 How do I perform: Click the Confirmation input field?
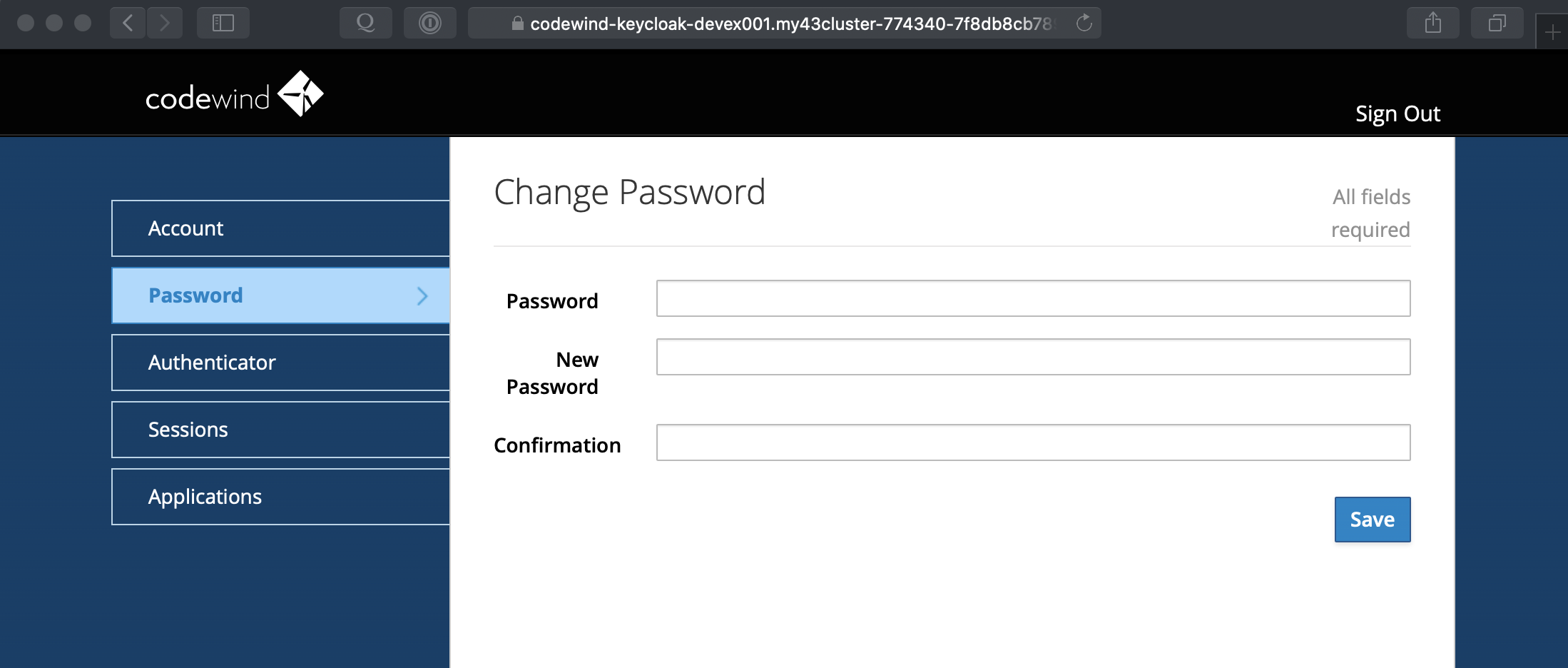coord(1032,442)
